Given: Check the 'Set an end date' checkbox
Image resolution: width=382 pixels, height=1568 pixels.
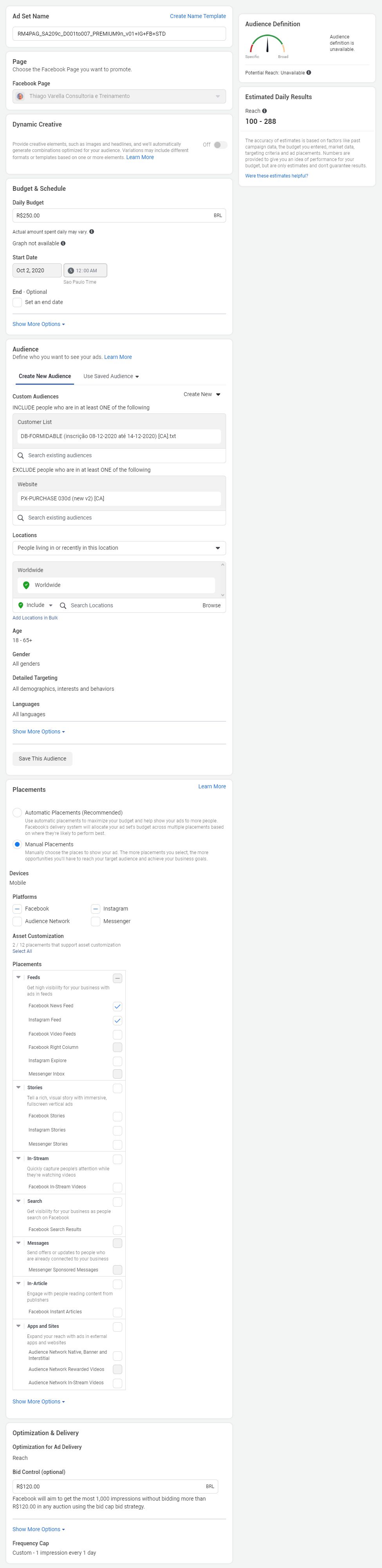Looking at the screenshot, I should click(x=17, y=302).
